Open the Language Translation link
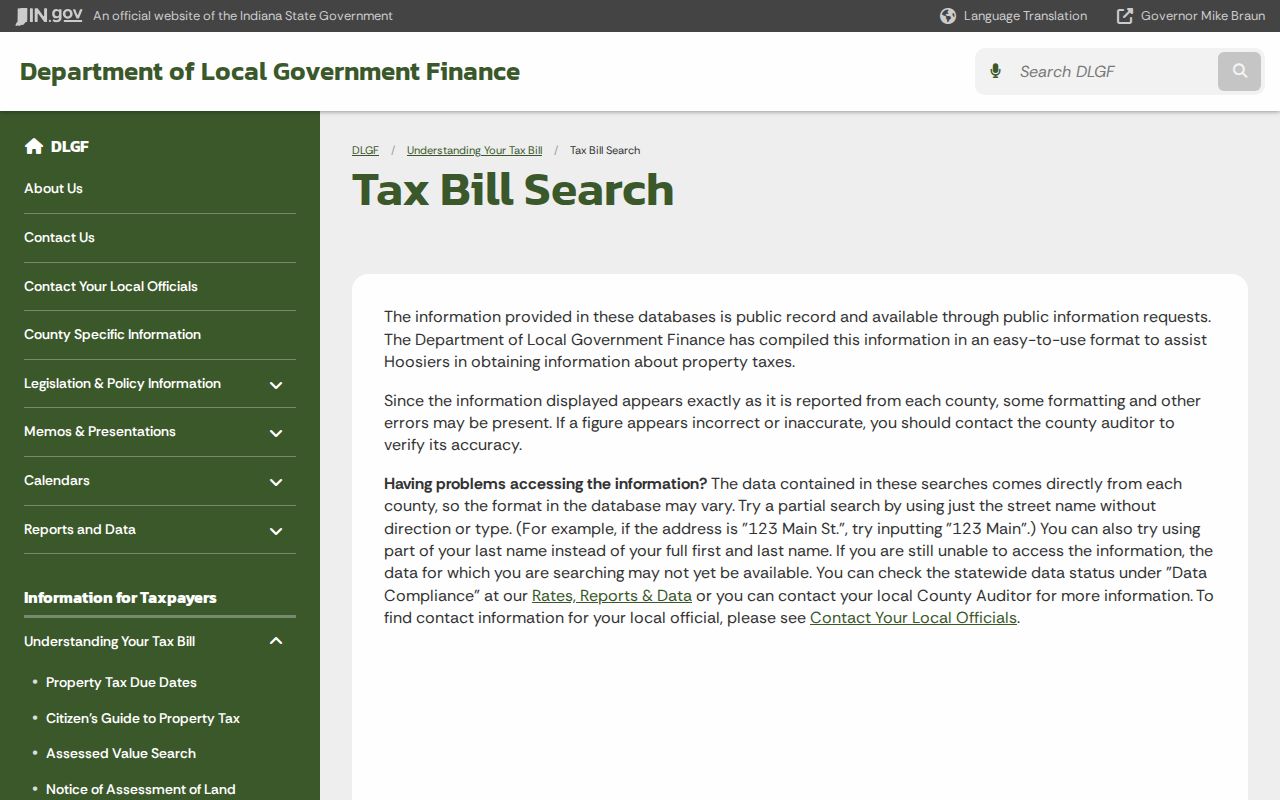The image size is (1280, 800). (1025, 16)
